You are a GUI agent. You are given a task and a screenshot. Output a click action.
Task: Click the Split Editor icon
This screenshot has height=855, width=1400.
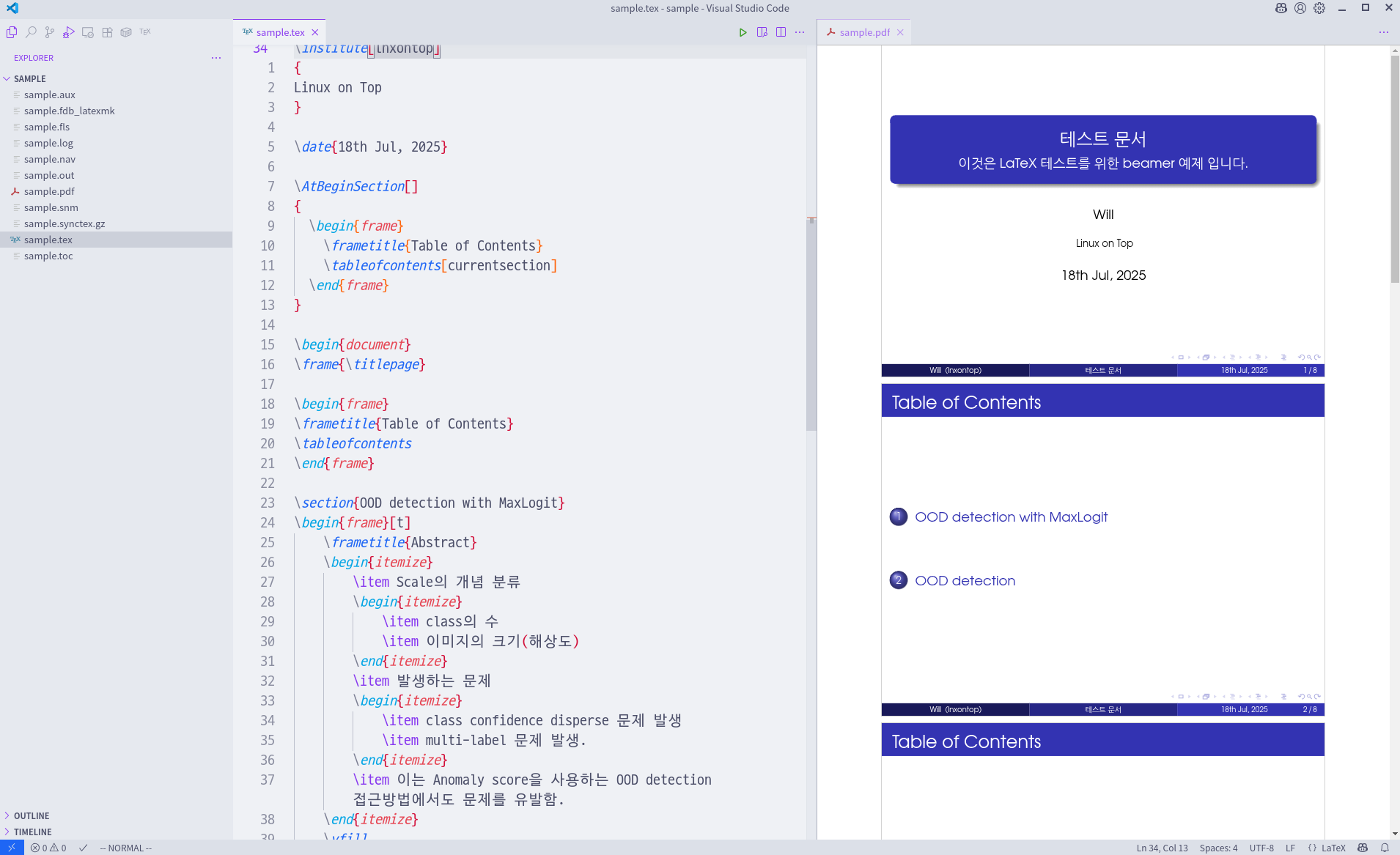point(781,32)
